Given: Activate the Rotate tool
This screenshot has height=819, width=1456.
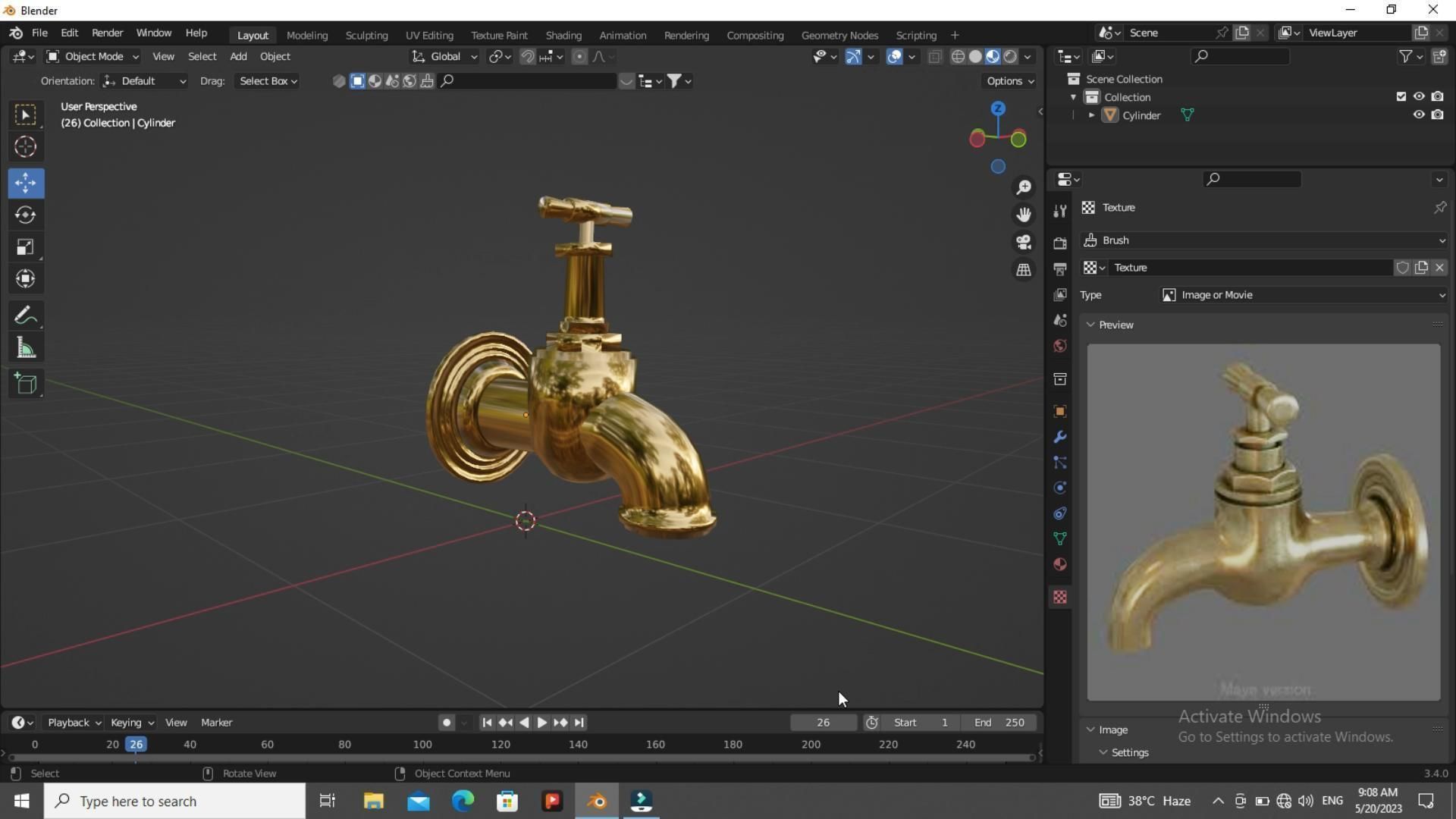Looking at the screenshot, I should [x=25, y=215].
